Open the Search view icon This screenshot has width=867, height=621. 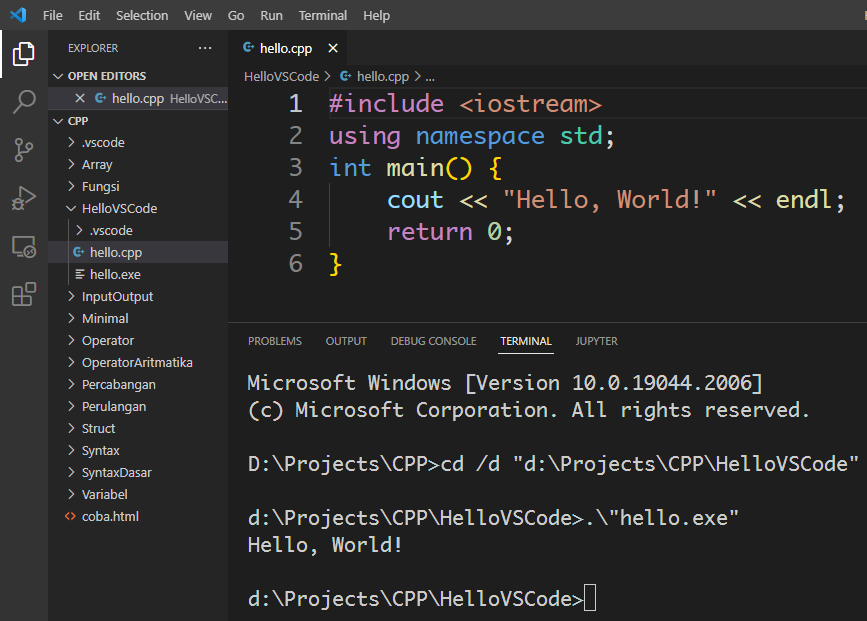point(23,102)
